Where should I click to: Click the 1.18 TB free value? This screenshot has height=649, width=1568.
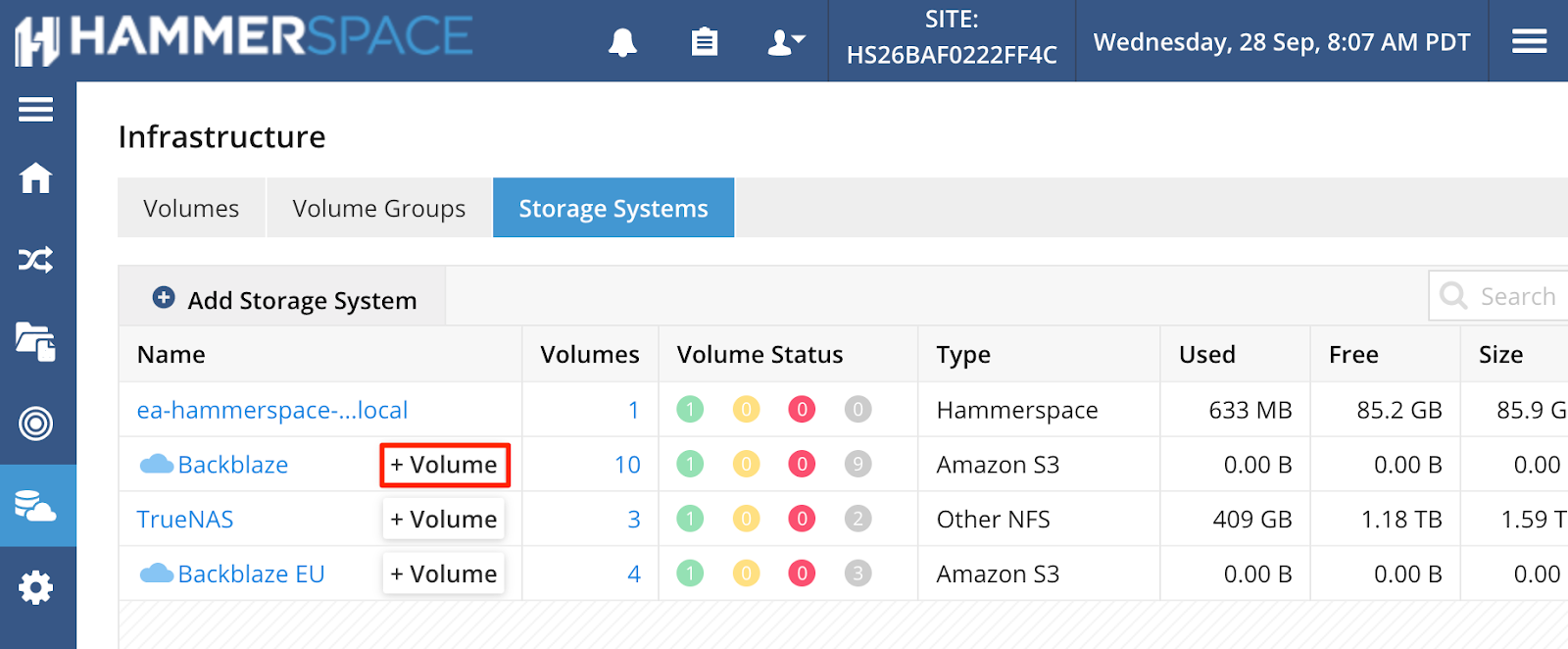coord(1401,520)
